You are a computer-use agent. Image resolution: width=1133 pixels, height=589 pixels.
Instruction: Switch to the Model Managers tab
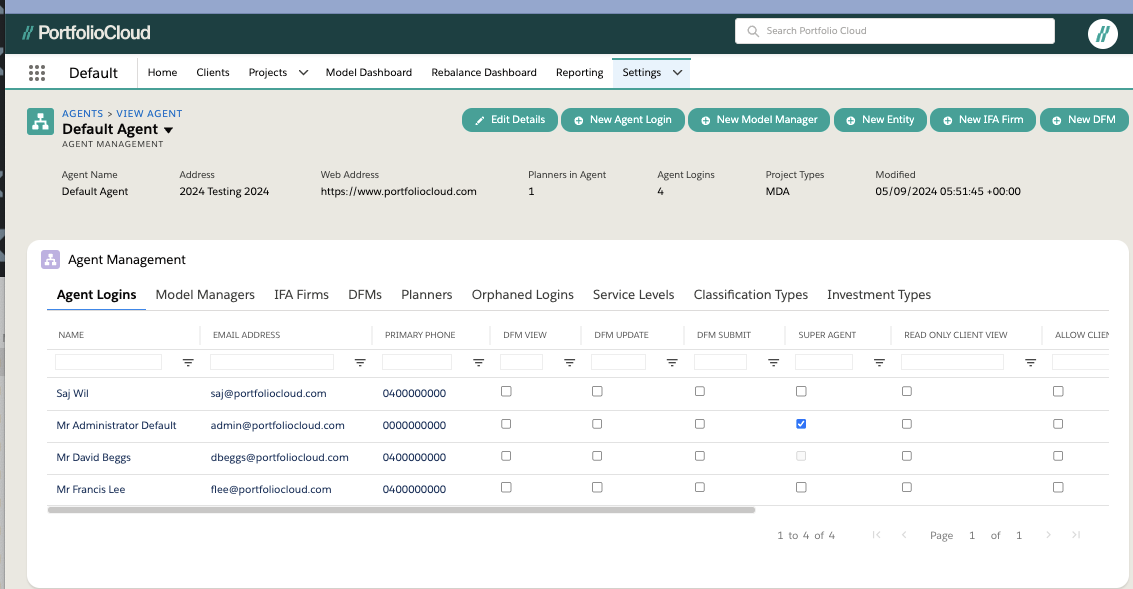pos(205,295)
